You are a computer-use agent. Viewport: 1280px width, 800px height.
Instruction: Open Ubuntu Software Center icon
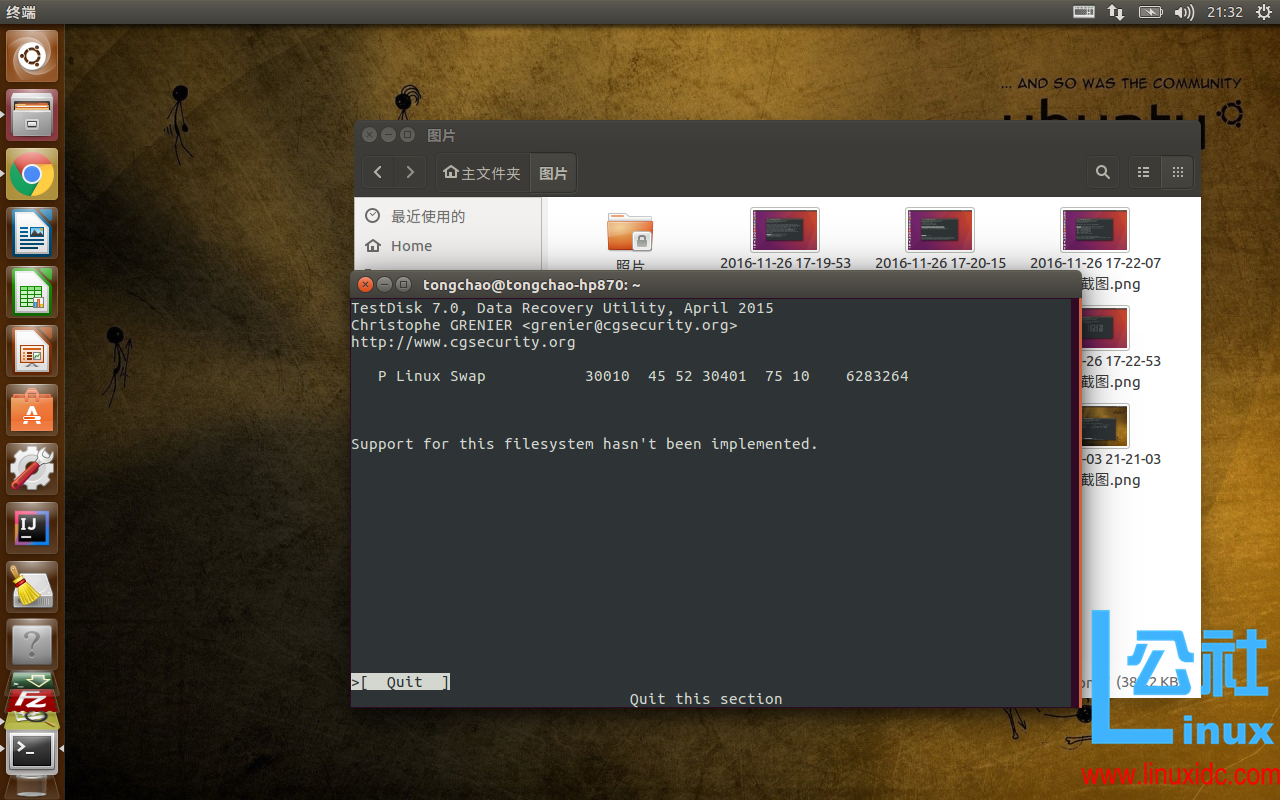tap(32, 410)
